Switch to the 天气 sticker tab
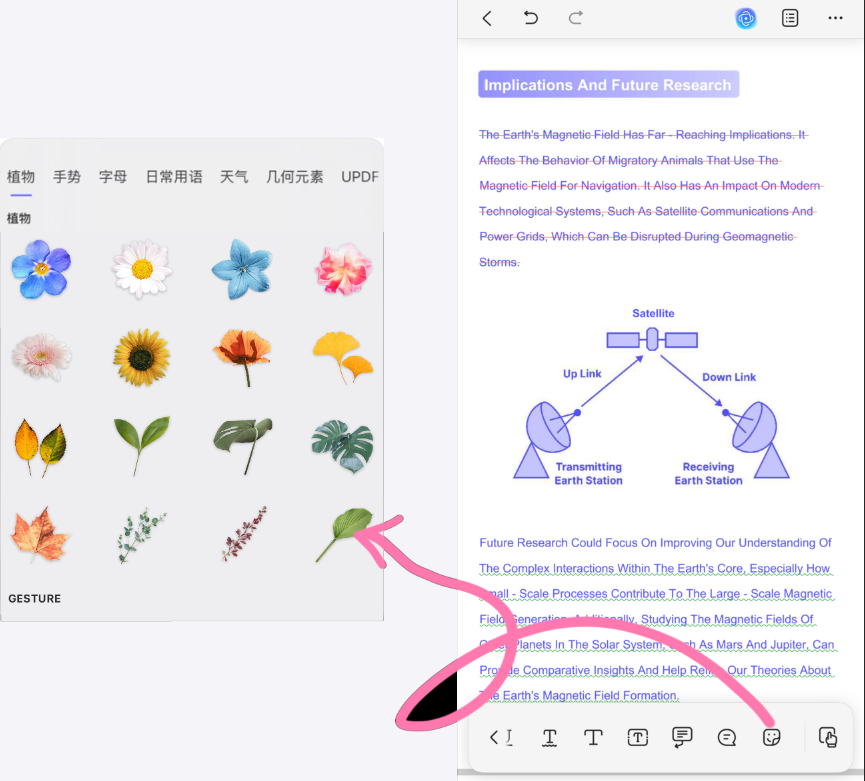865x781 pixels. click(234, 177)
